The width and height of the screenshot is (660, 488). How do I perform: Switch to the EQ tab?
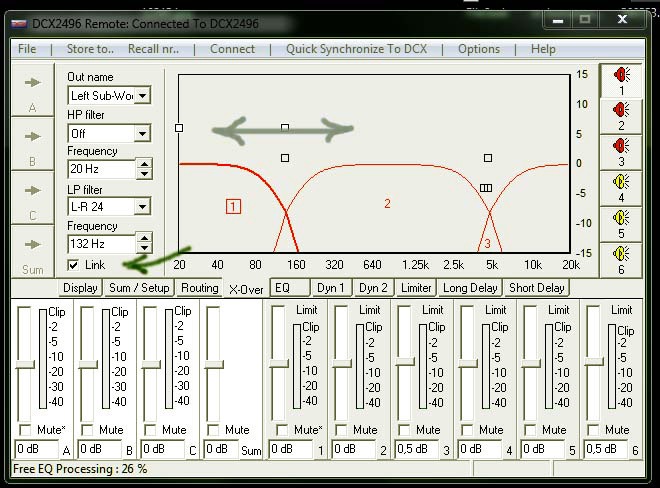click(290, 288)
